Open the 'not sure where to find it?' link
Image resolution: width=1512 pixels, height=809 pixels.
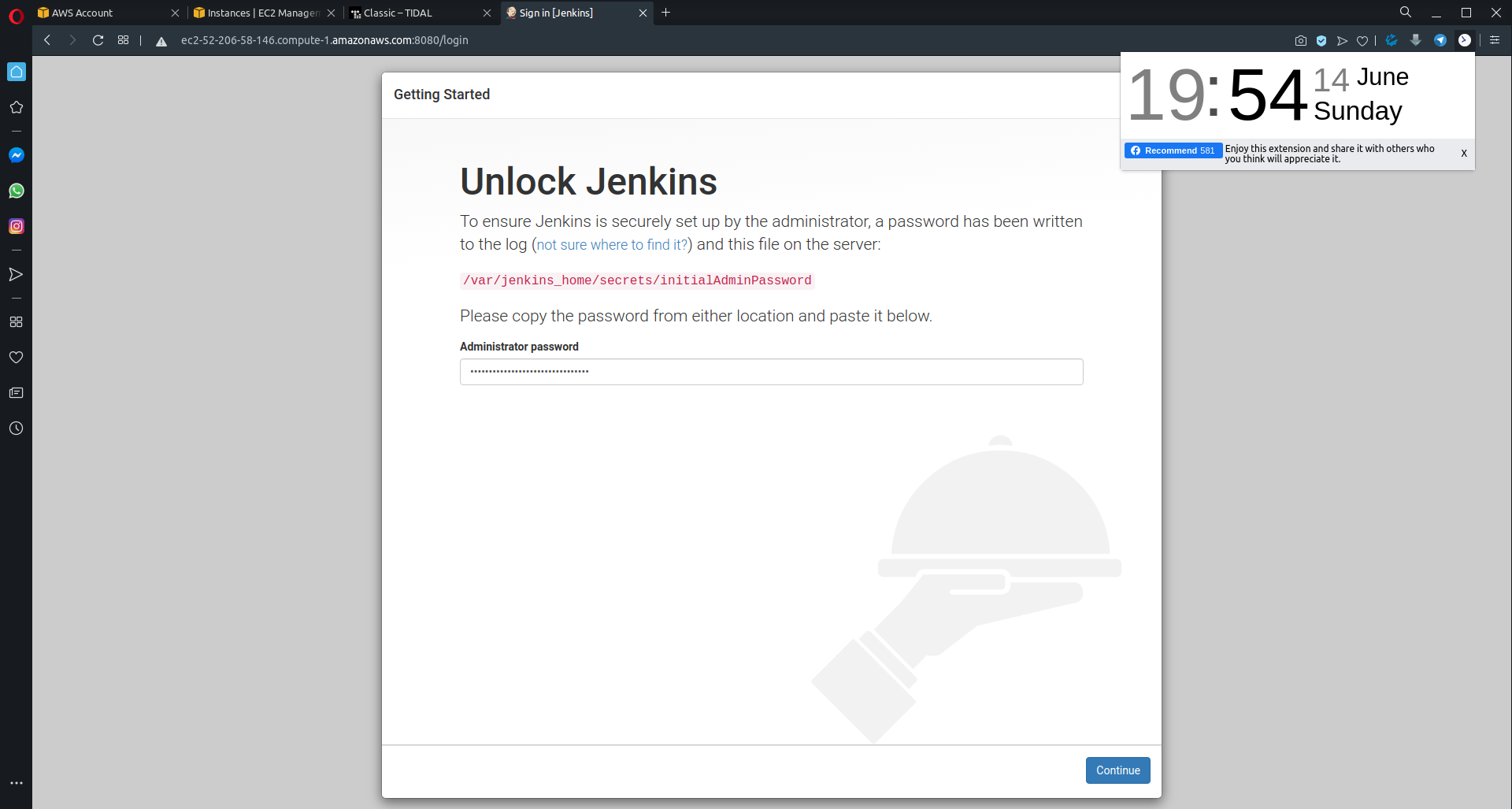(612, 245)
